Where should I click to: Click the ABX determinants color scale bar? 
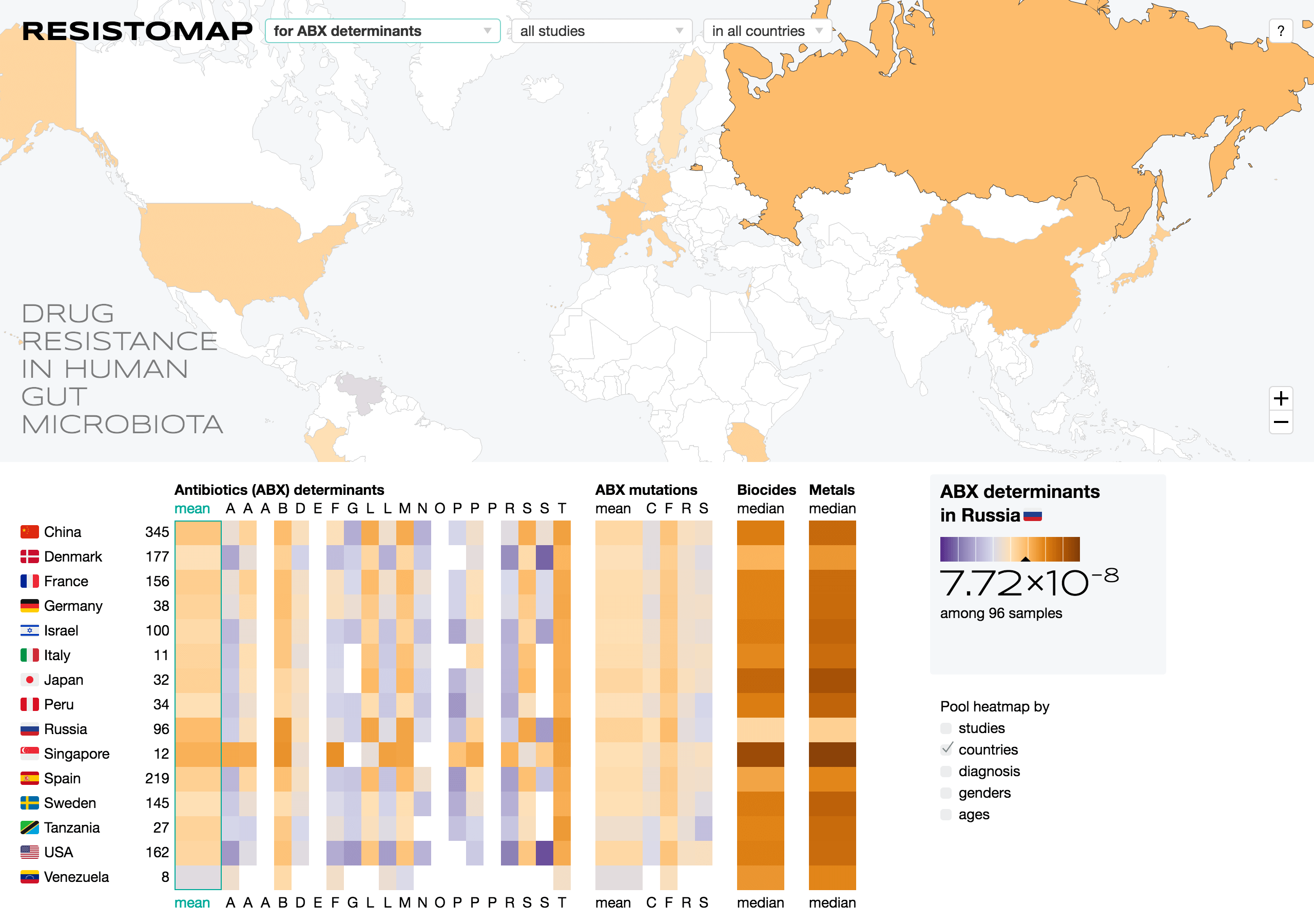click(1010, 549)
